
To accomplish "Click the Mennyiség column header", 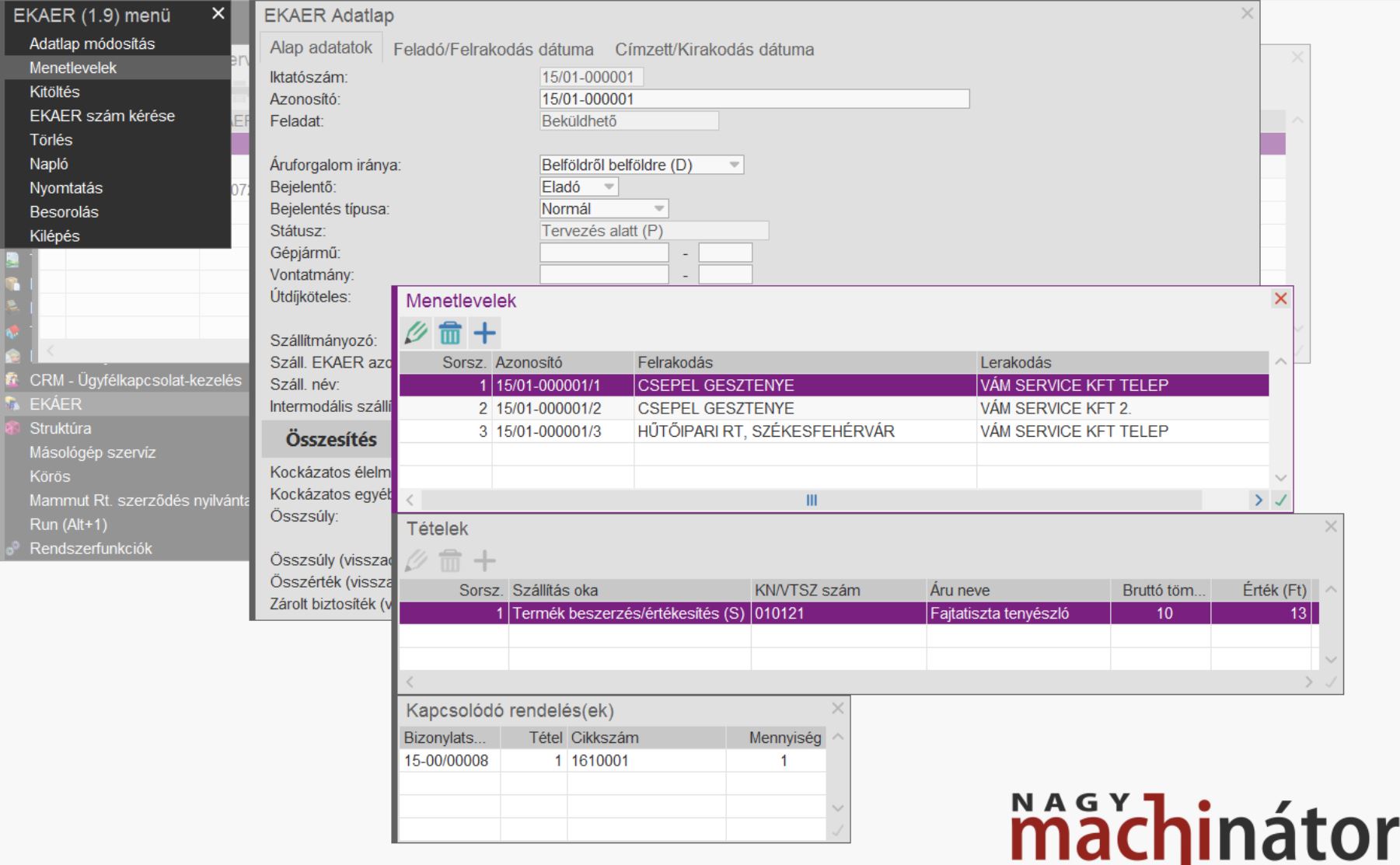I will point(776,738).
